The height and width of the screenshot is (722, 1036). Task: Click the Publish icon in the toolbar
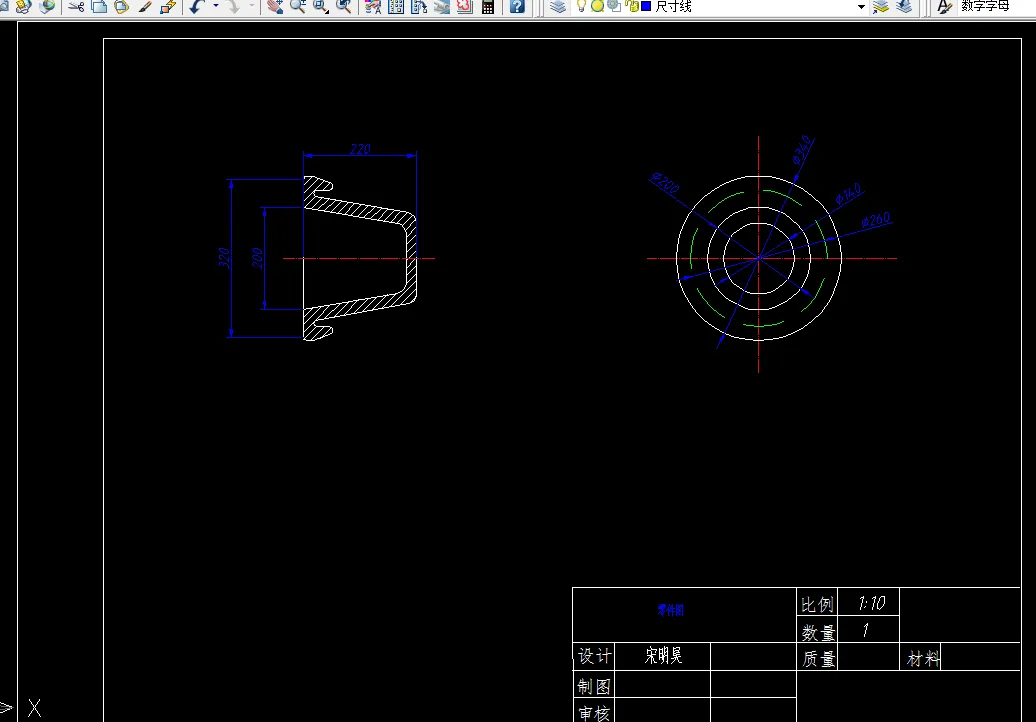click(24, 7)
